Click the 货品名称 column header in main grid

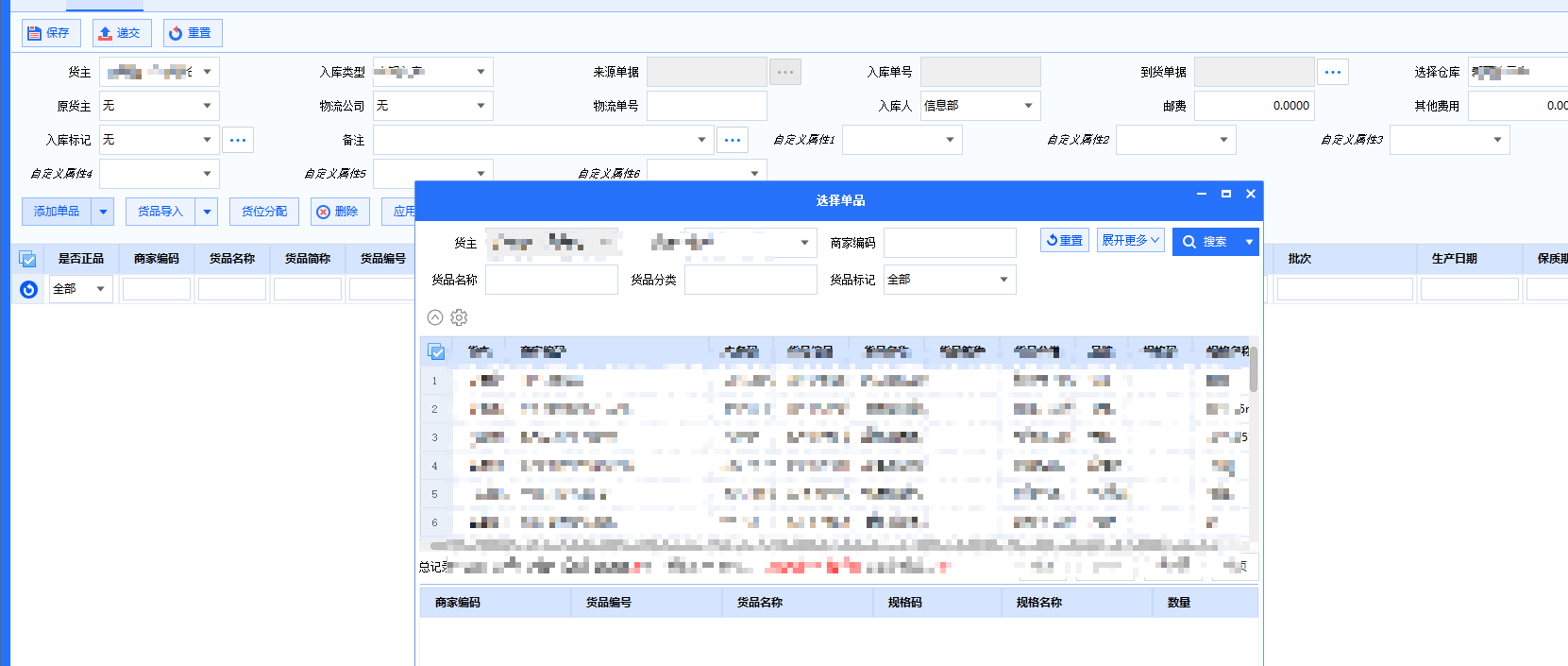point(232,259)
